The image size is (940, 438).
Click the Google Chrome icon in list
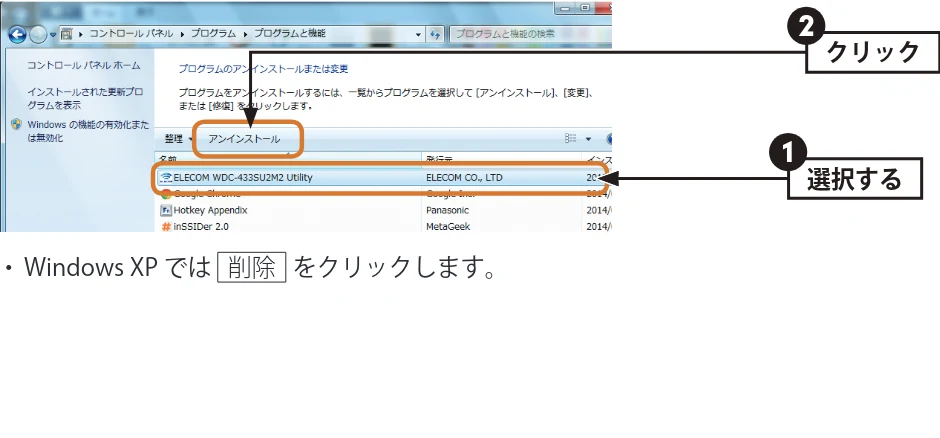pos(166,194)
